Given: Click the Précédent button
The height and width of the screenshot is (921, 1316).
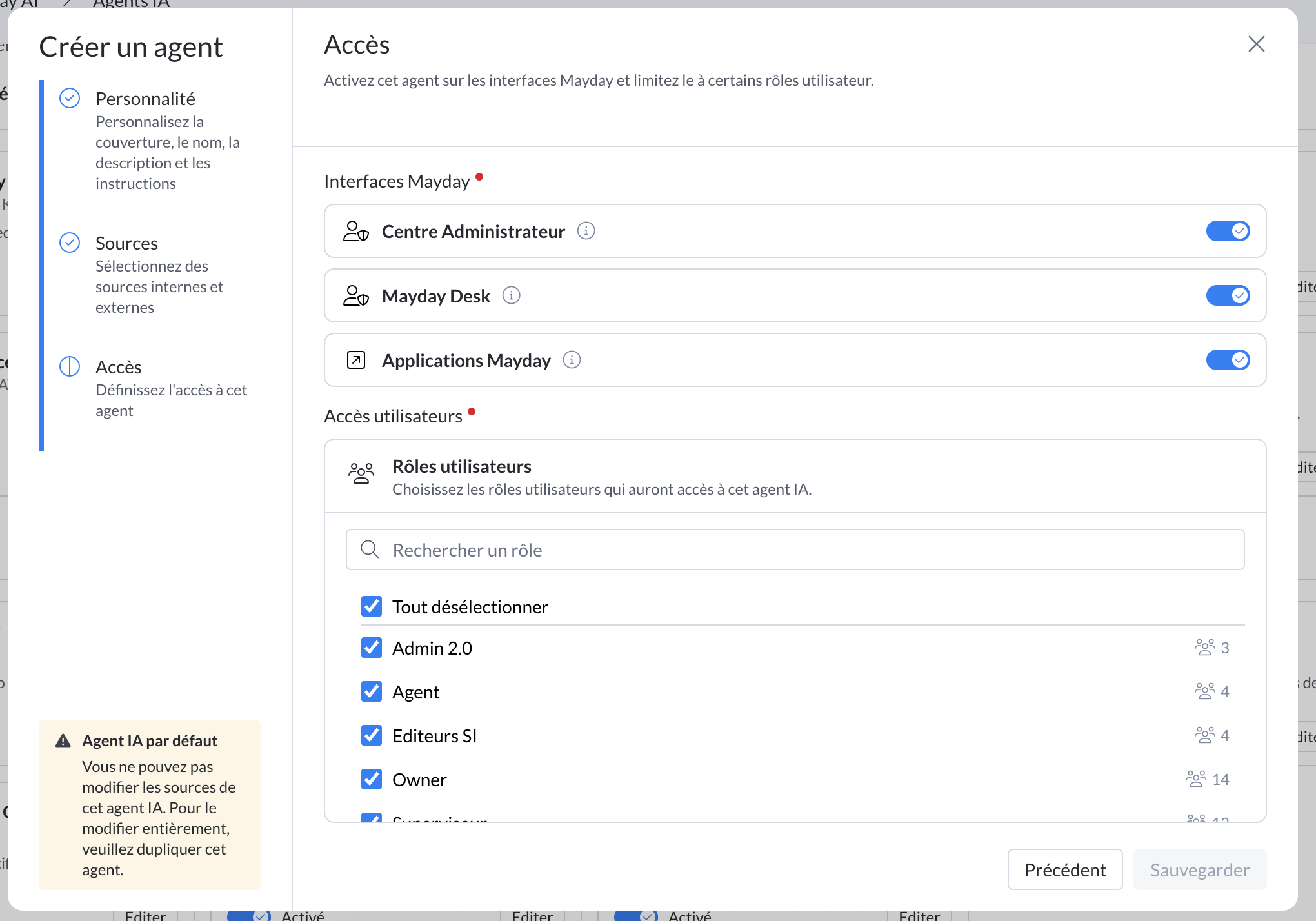Looking at the screenshot, I should (x=1065, y=869).
